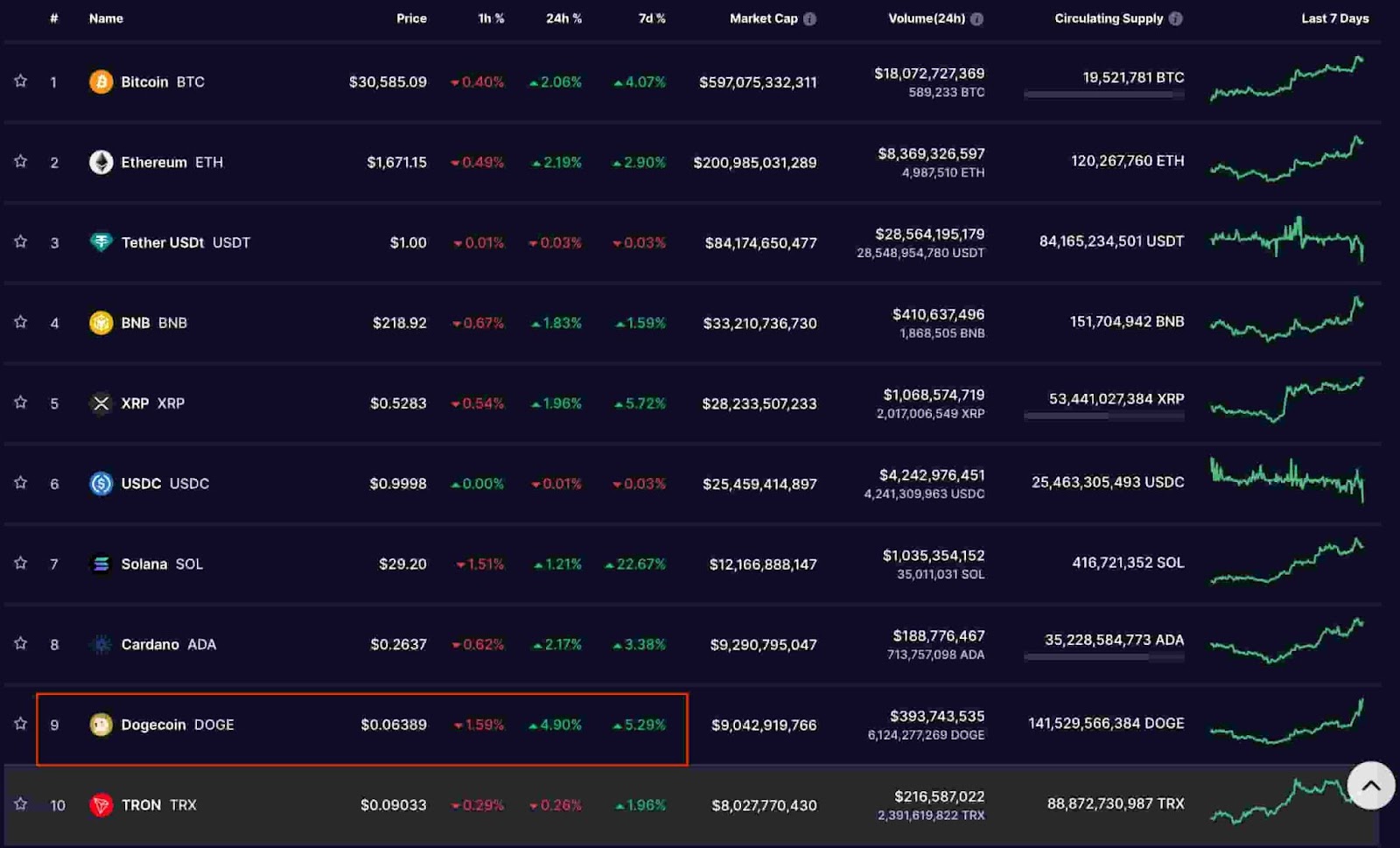The width and height of the screenshot is (1400, 848).
Task: Click the # rank column header
Action: pos(53,18)
